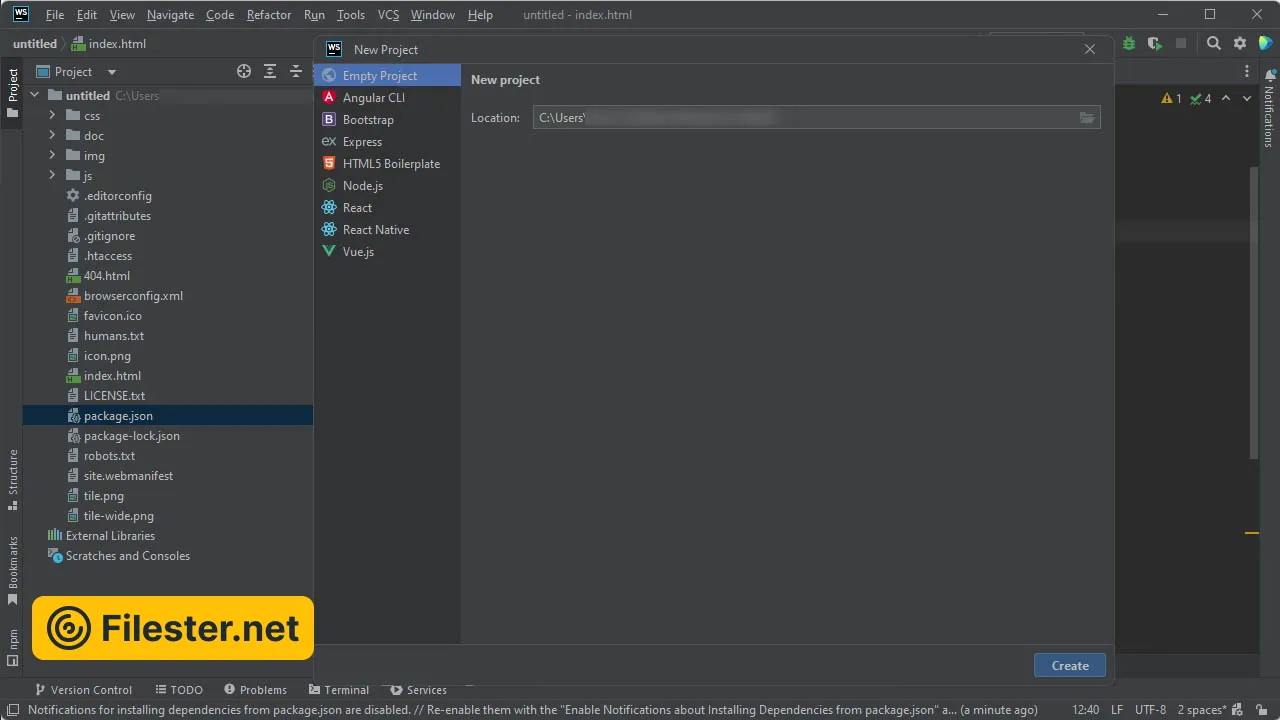Click the locate target crosshair icon in Project panel

click(244, 71)
